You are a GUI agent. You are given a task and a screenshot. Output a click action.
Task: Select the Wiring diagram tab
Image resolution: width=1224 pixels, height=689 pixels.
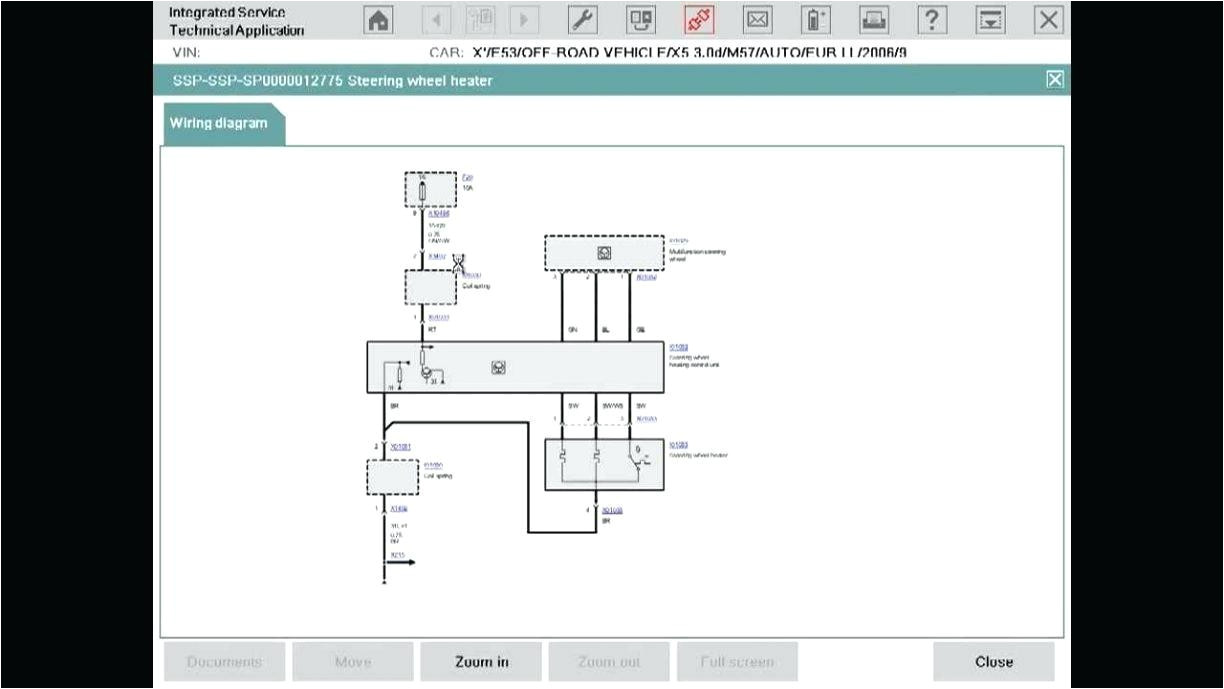(x=218, y=122)
